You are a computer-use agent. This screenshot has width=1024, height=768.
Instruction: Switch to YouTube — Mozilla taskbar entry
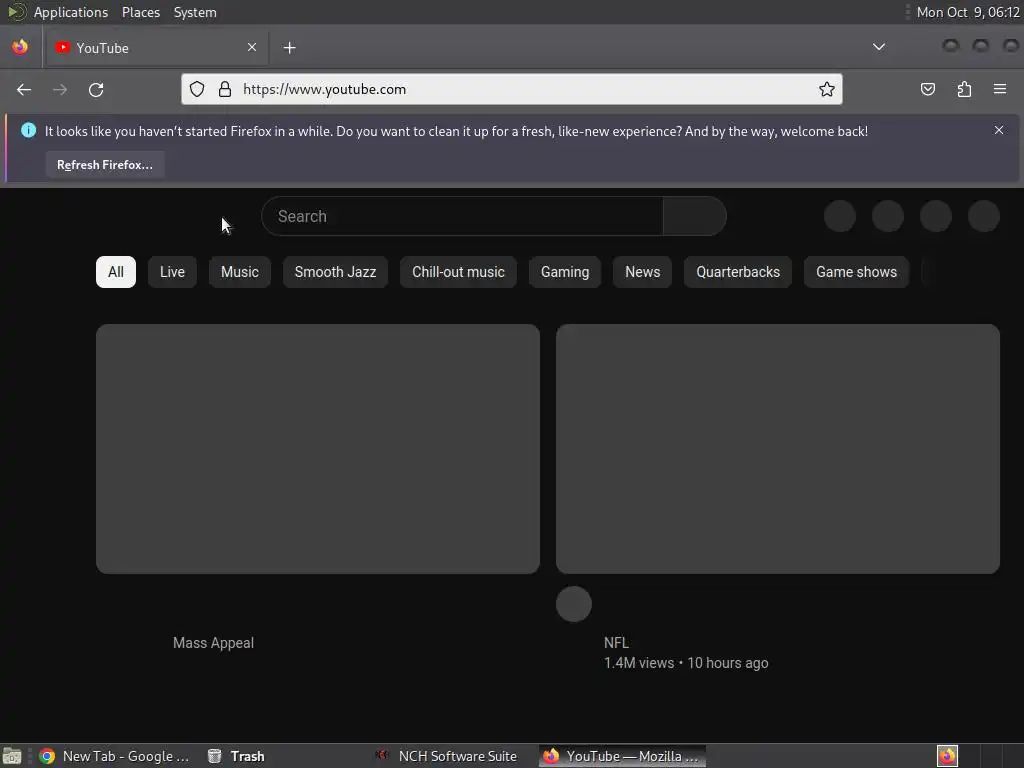click(622, 756)
